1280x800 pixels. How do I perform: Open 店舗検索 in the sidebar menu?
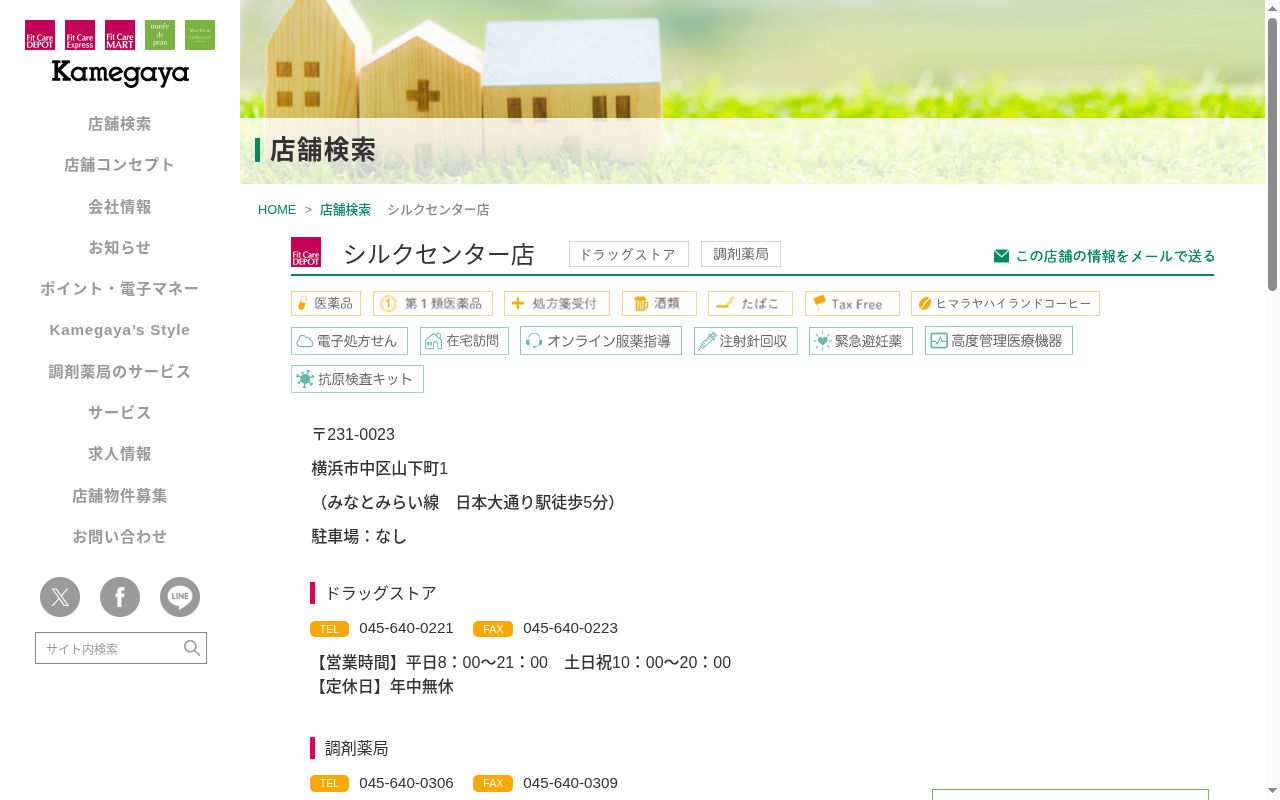[120, 124]
